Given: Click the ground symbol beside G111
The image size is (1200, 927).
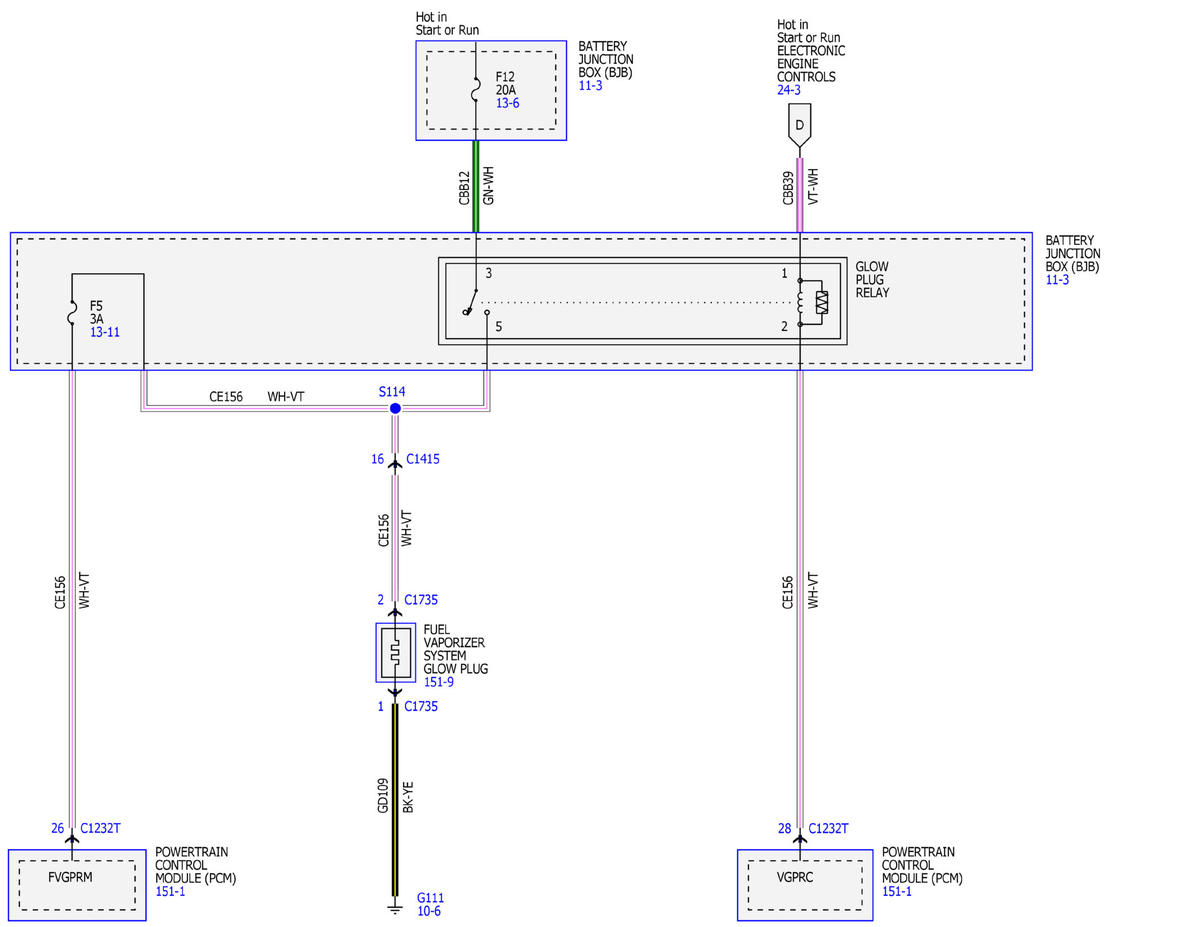Looking at the screenshot, I should click(395, 907).
